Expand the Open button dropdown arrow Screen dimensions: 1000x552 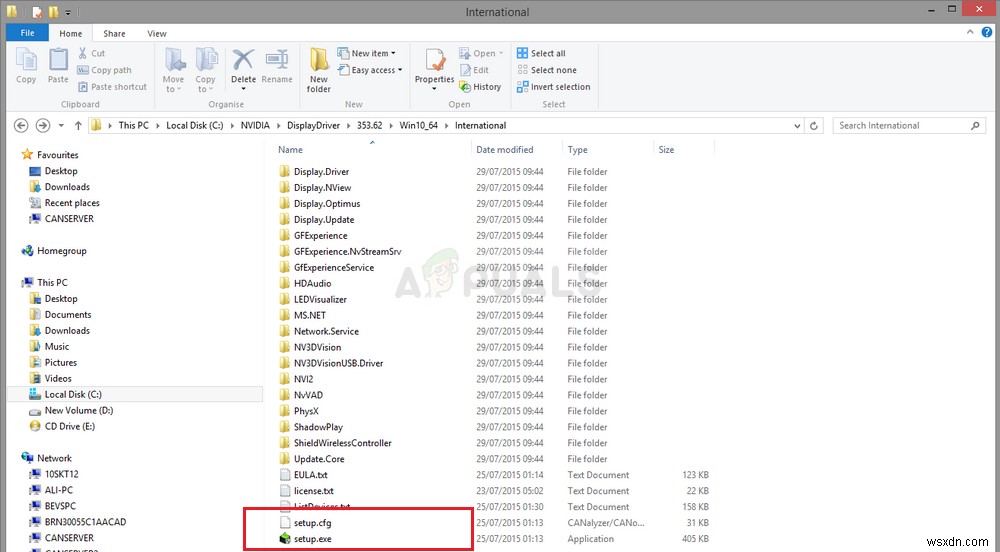pos(501,53)
